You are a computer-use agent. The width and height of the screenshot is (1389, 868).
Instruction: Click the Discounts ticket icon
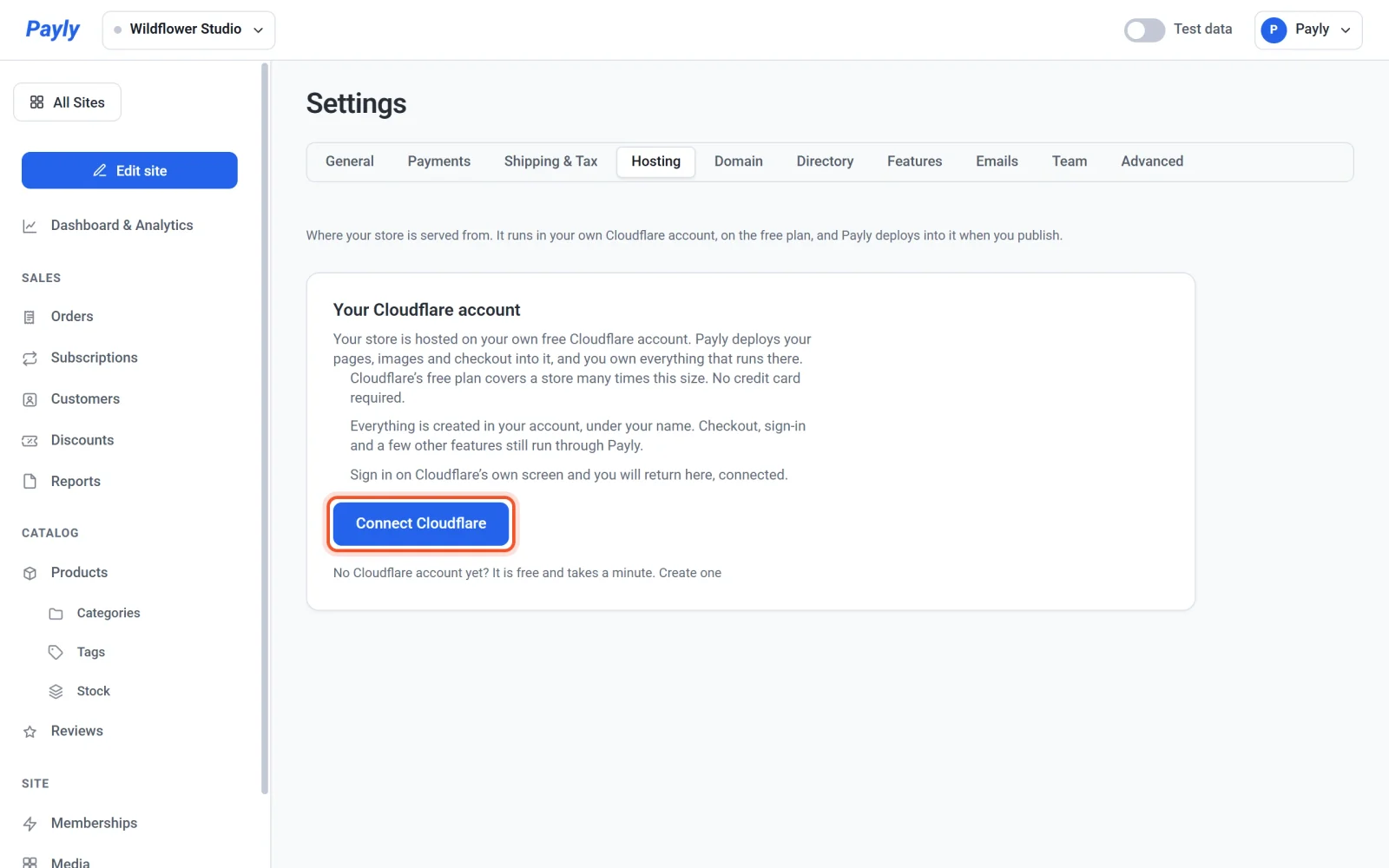click(30, 440)
